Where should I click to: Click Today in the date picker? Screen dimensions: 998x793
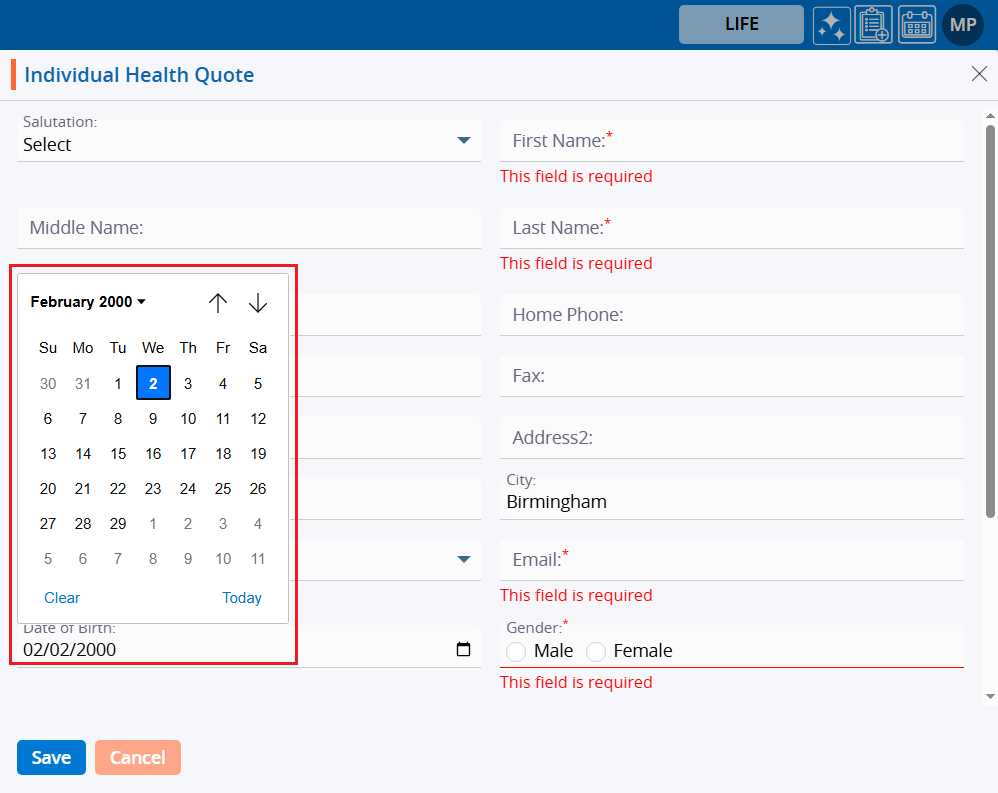point(242,598)
